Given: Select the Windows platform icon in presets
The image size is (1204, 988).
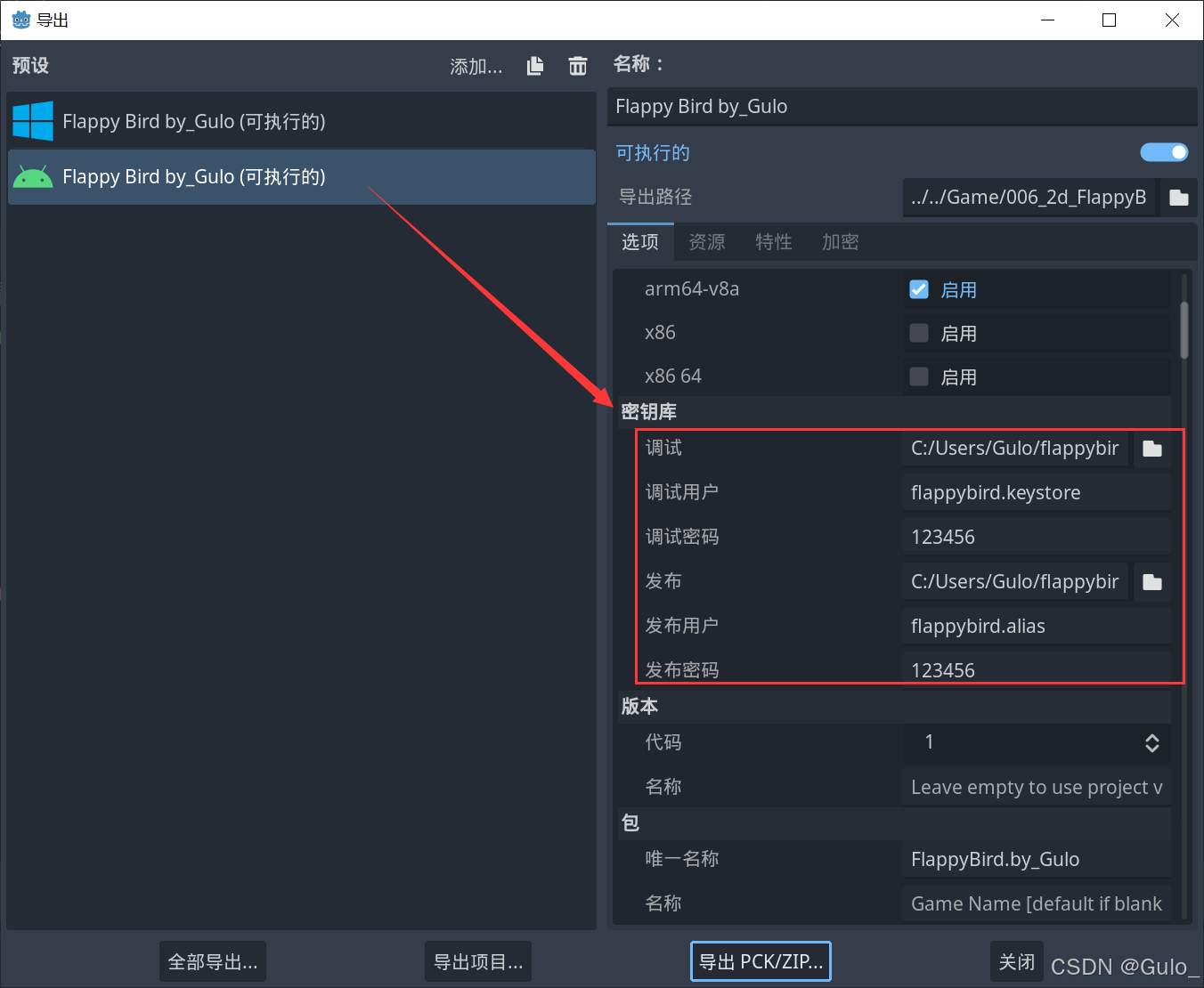Looking at the screenshot, I should 33,121.
